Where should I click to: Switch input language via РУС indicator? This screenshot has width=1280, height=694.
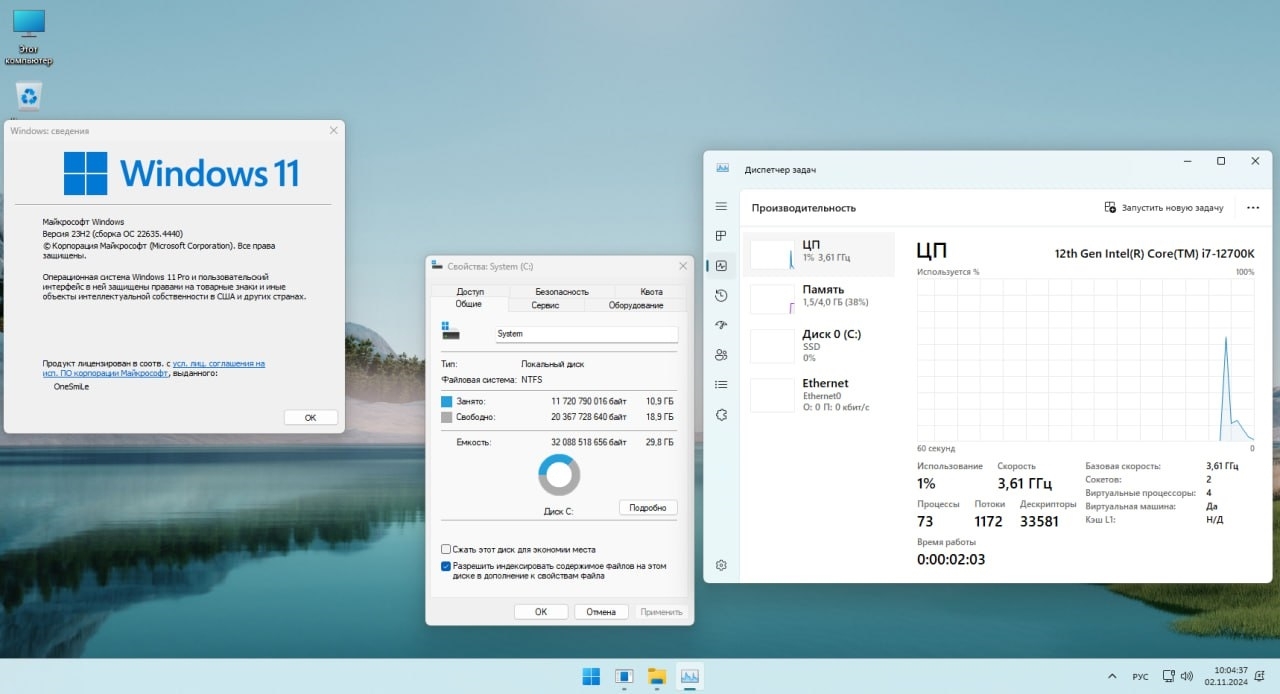coord(1140,677)
